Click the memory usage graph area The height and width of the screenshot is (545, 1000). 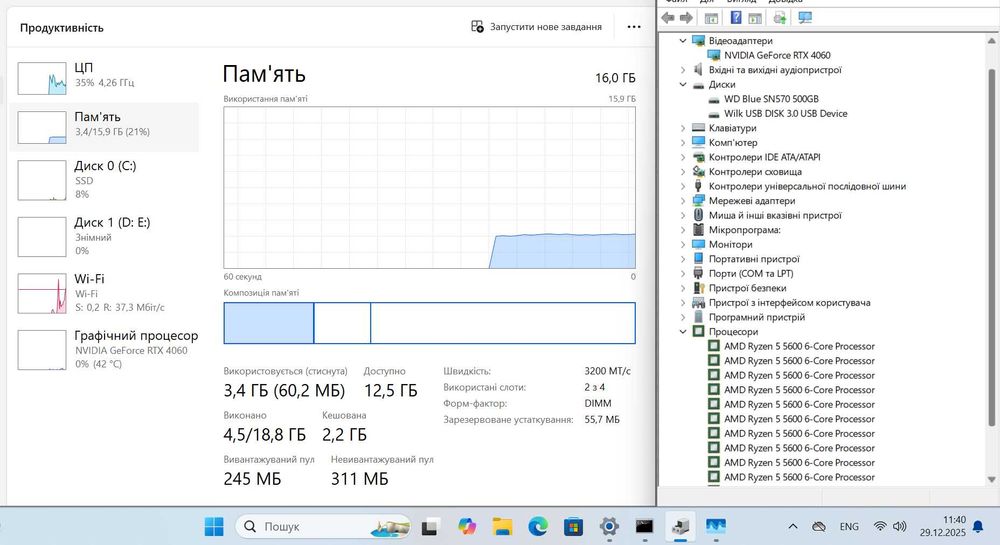(x=429, y=187)
